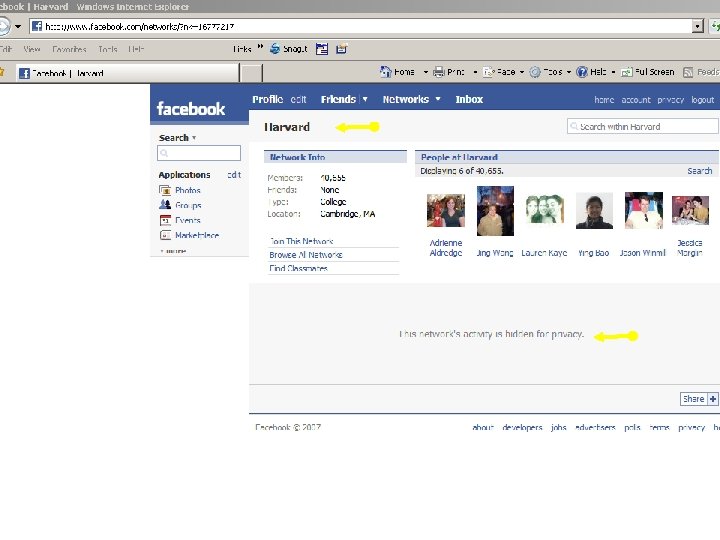
Task: Expand the Page menu dropdown arrow
Action: tap(522, 72)
